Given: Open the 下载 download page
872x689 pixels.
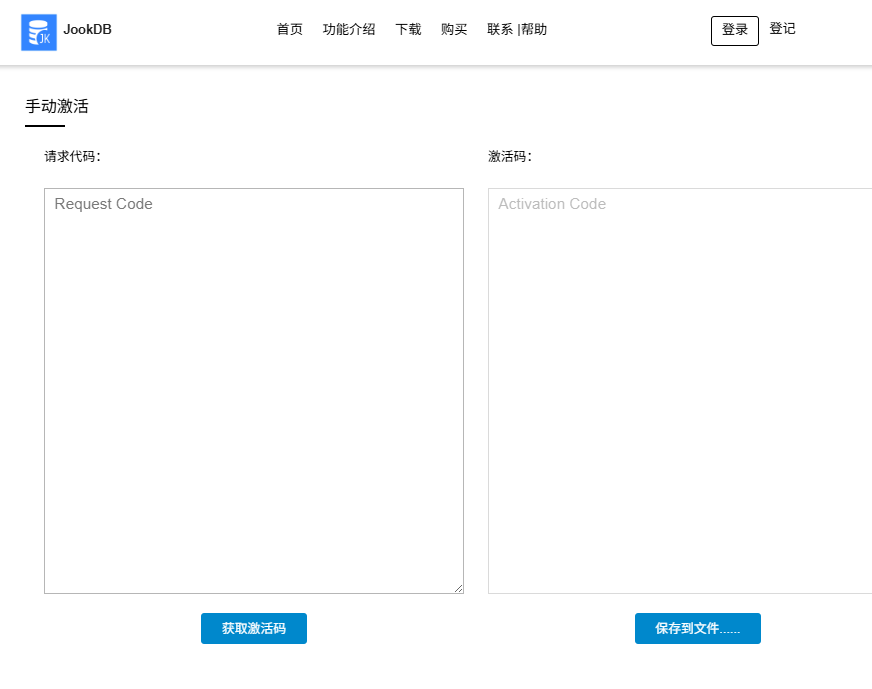Looking at the screenshot, I should pos(408,30).
